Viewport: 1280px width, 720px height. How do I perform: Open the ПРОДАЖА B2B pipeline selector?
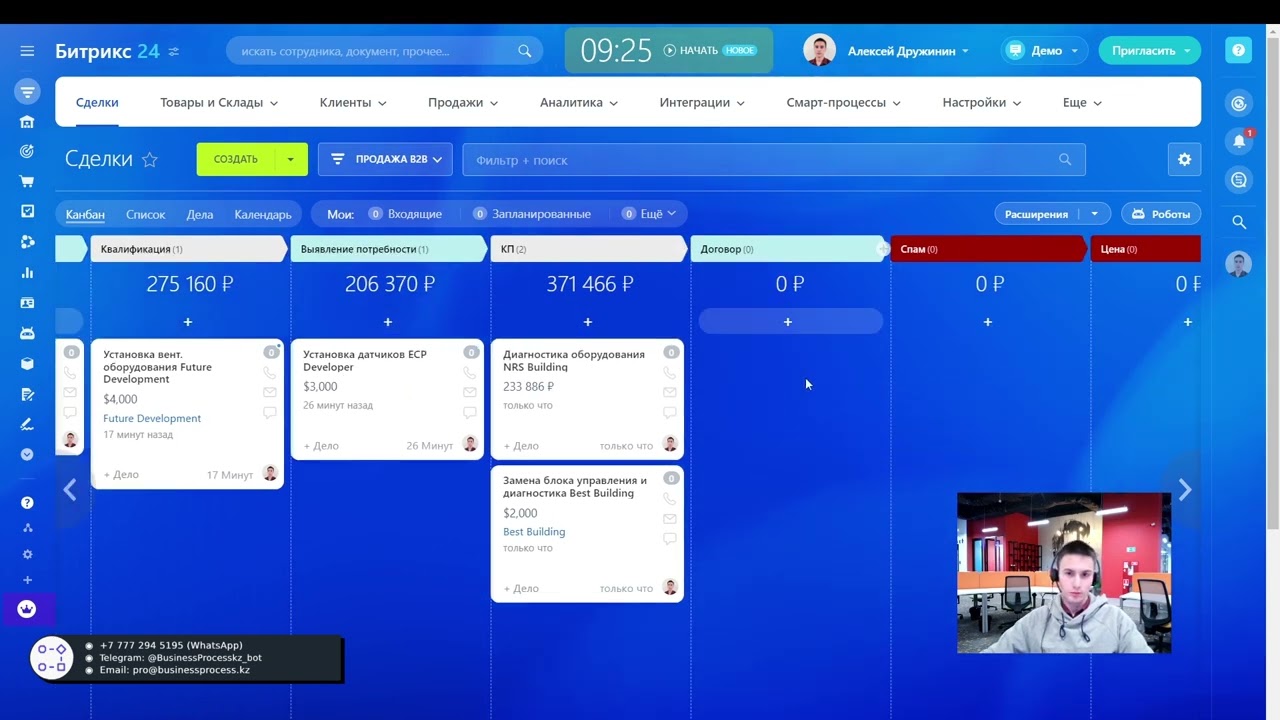[385, 159]
